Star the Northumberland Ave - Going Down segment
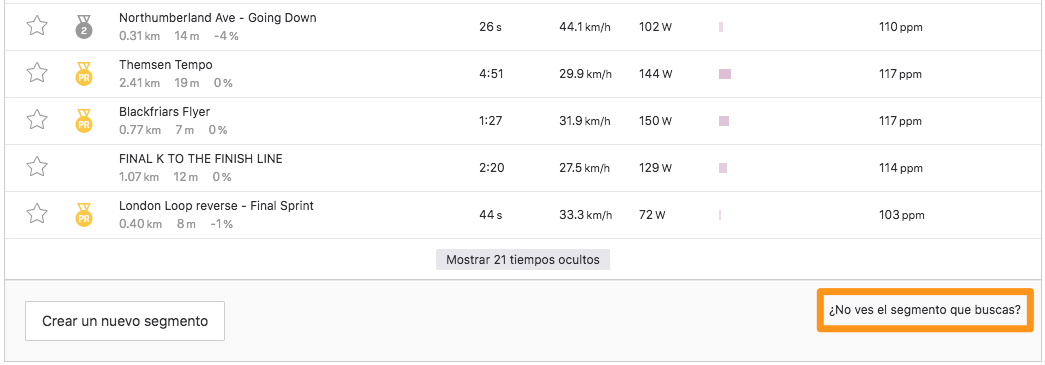Image resolution: width=1045 pixels, height=365 pixels. click(37, 27)
